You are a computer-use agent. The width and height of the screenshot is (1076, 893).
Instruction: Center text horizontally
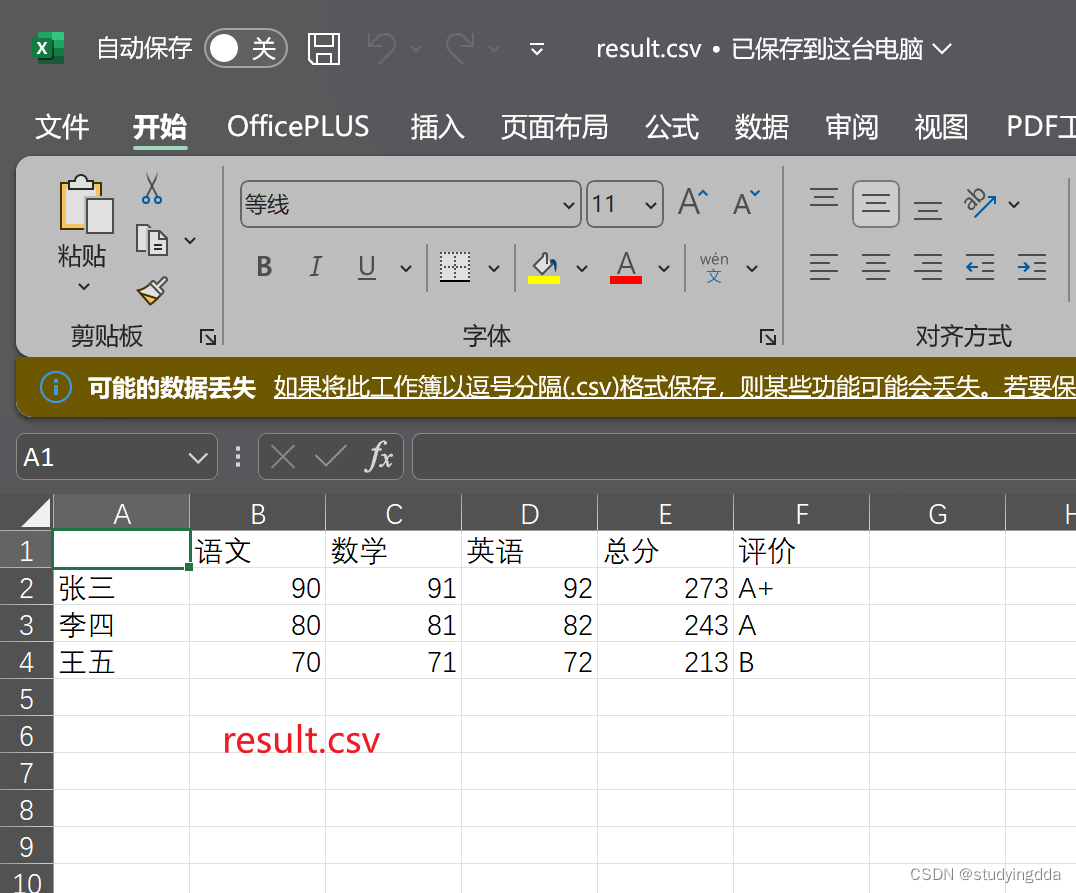click(876, 268)
